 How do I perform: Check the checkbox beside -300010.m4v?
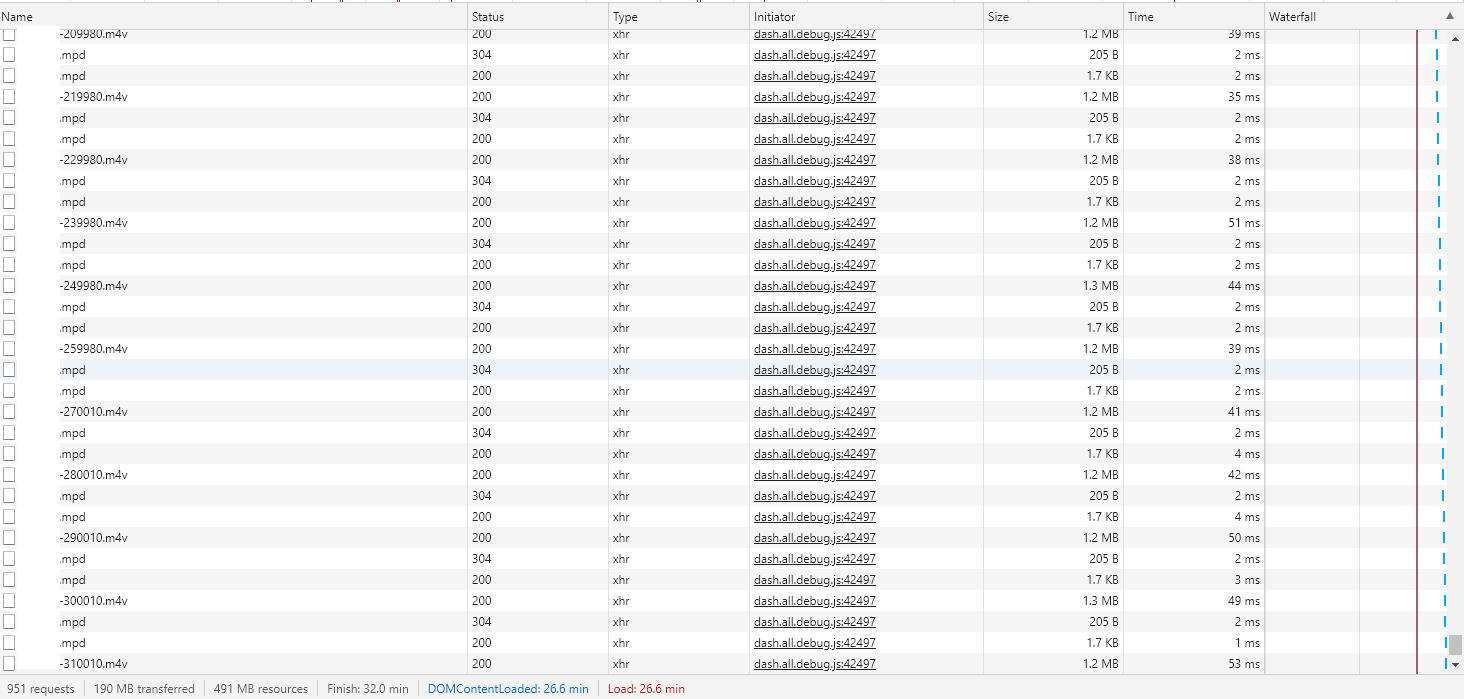[x=9, y=600]
